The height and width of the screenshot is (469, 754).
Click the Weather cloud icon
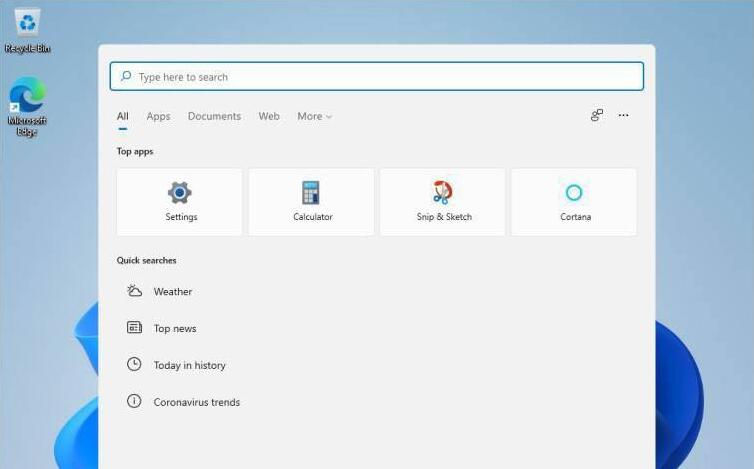[134, 291]
